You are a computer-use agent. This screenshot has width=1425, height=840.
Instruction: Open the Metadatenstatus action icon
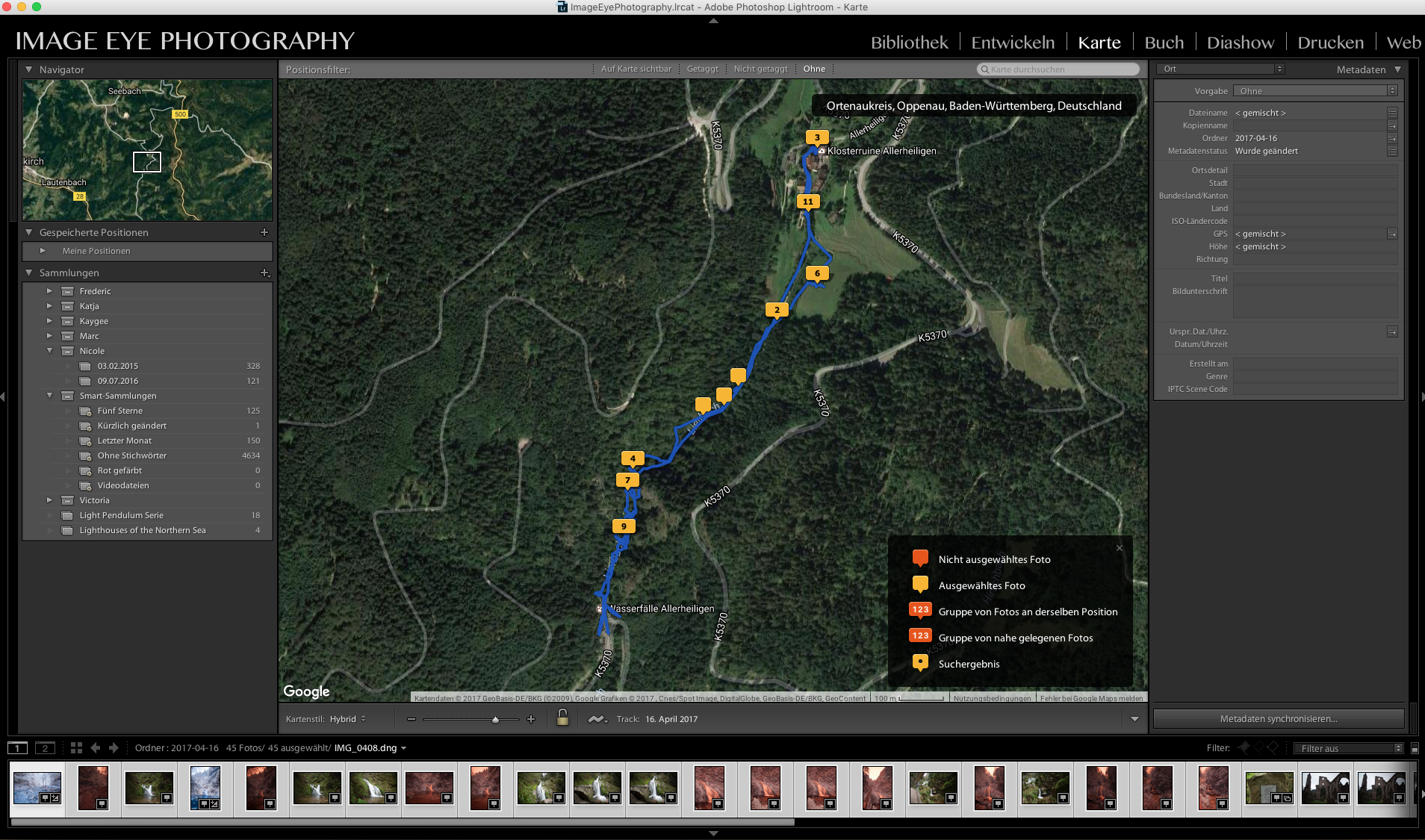click(1392, 151)
